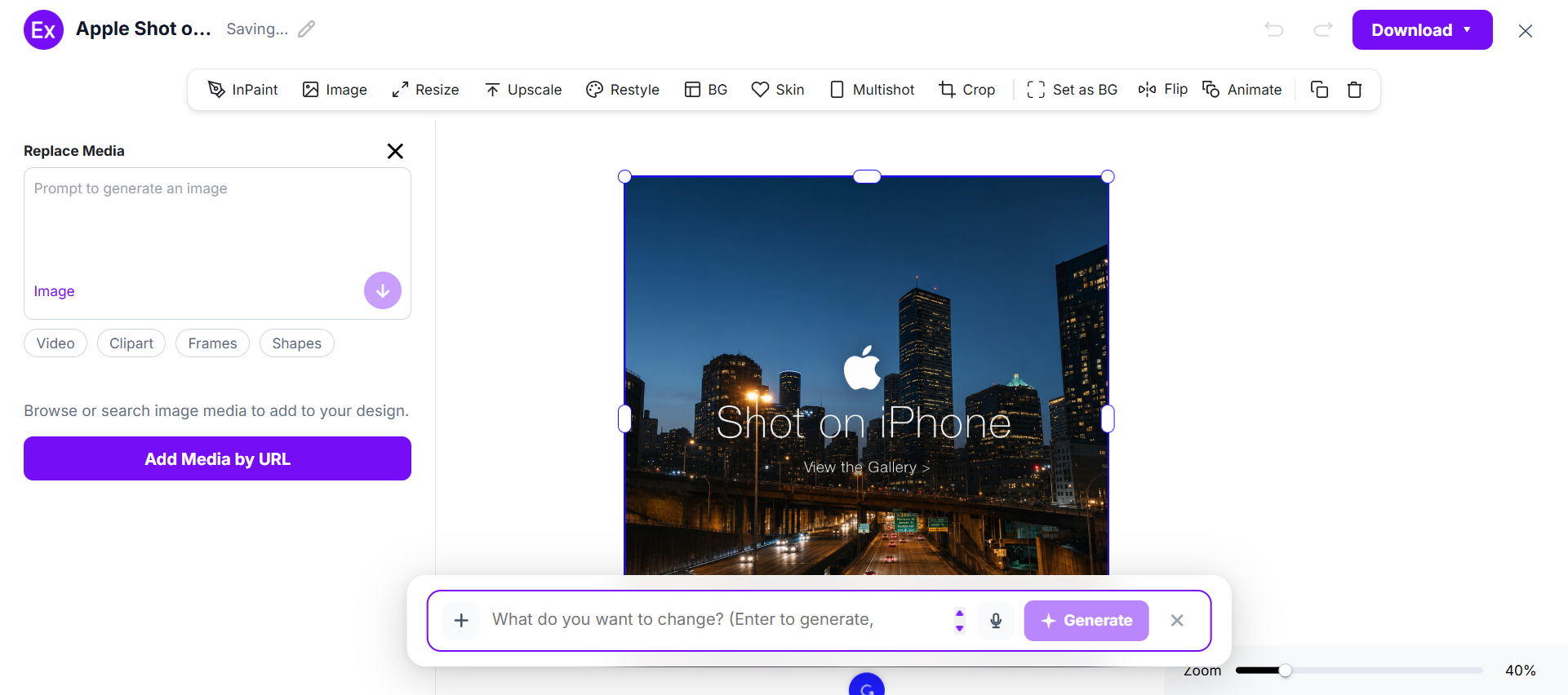
Task: Click the top-middle handle of image
Action: point(867,176)
